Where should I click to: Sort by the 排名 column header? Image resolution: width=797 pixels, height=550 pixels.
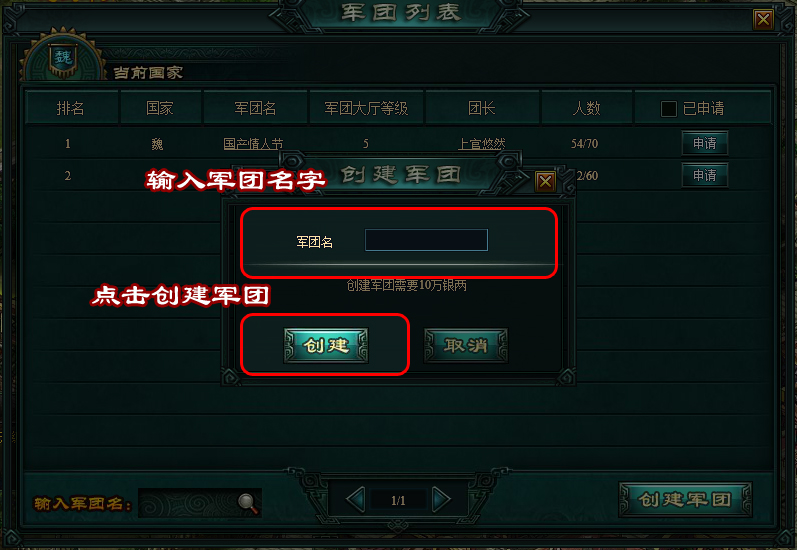71,108
